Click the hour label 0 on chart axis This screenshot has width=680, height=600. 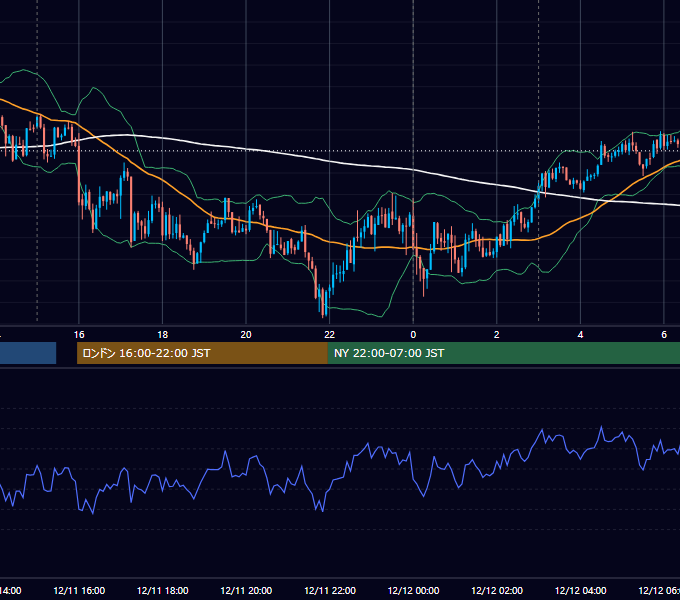click(413, 335)
